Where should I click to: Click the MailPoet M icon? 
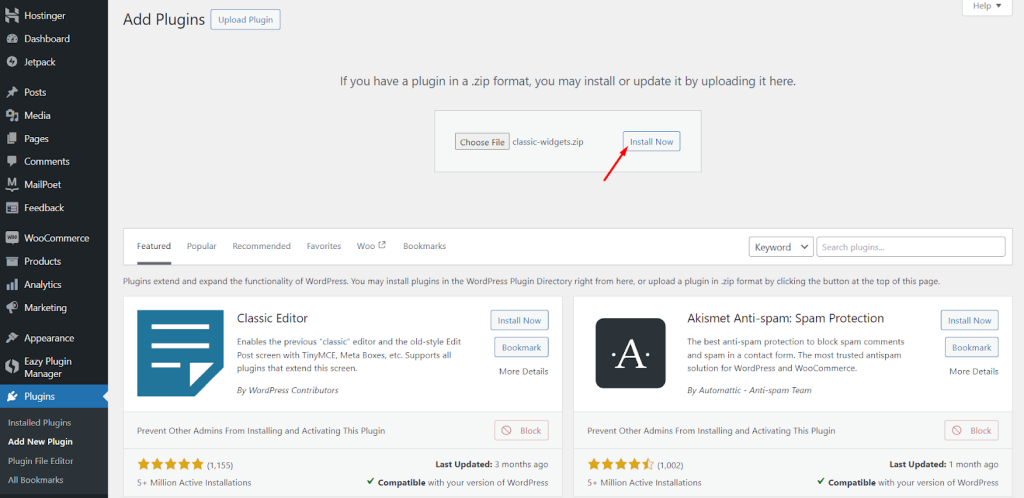(x=12, y=185)
